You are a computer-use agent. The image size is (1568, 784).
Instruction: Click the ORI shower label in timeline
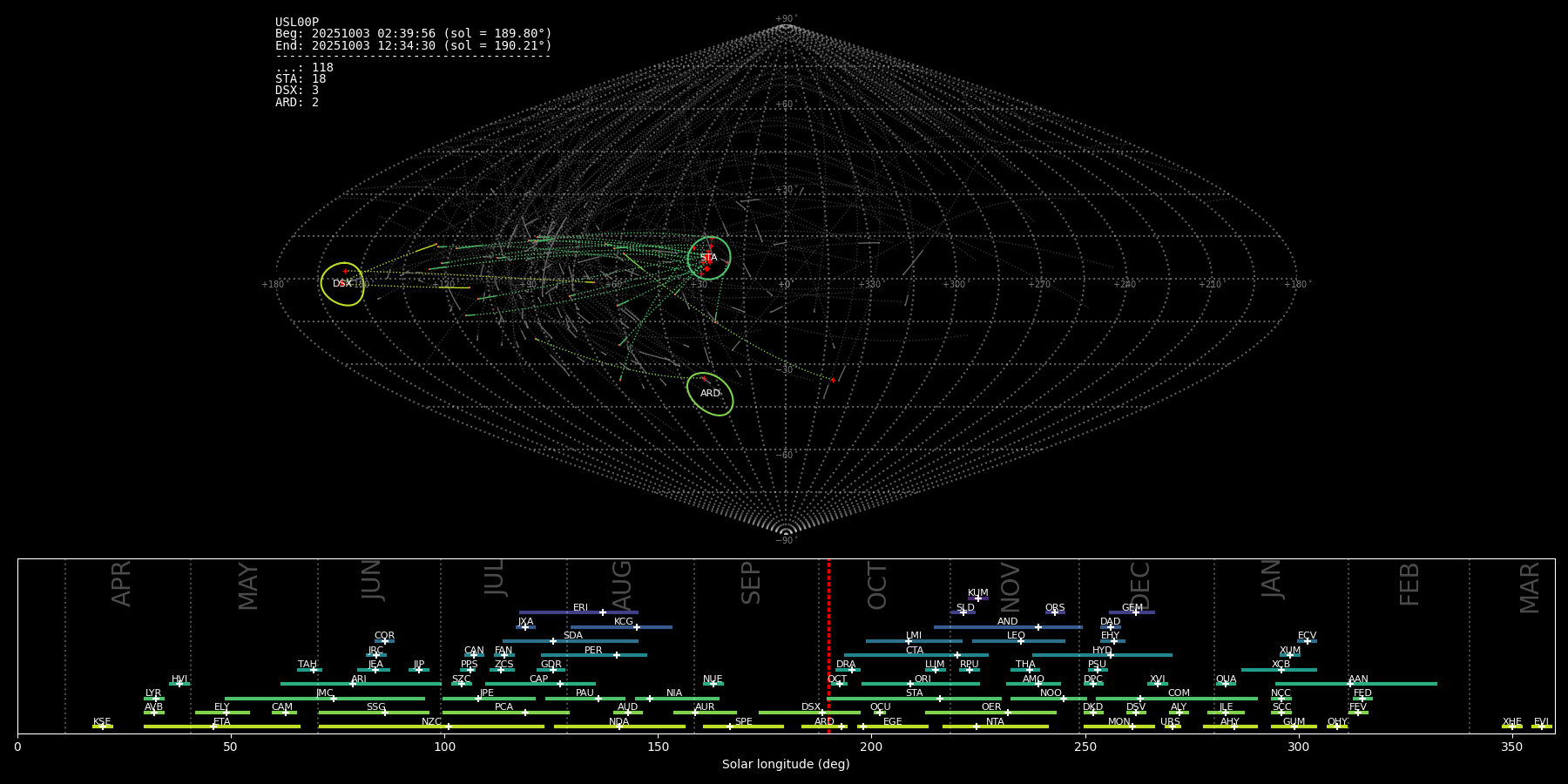pyautogui.click(x=923, y=679)
